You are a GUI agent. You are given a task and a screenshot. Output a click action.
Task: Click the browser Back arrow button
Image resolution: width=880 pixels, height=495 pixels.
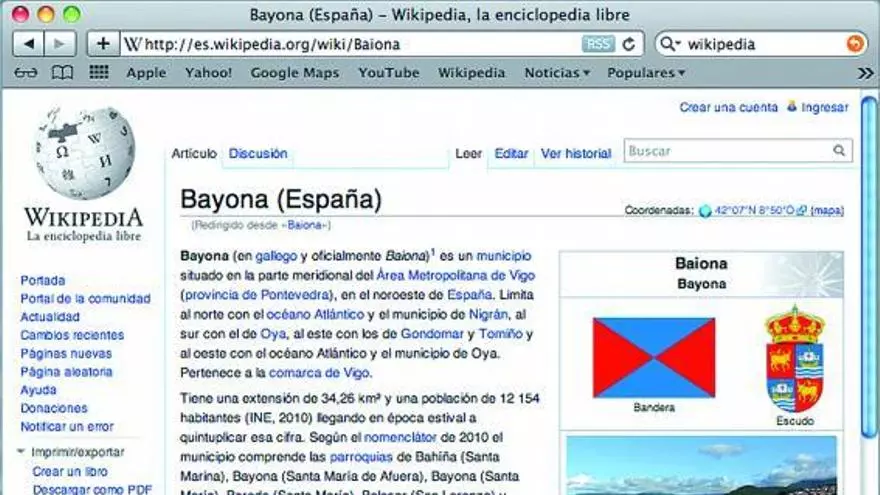pyautogui.click(x=29, y=44)
